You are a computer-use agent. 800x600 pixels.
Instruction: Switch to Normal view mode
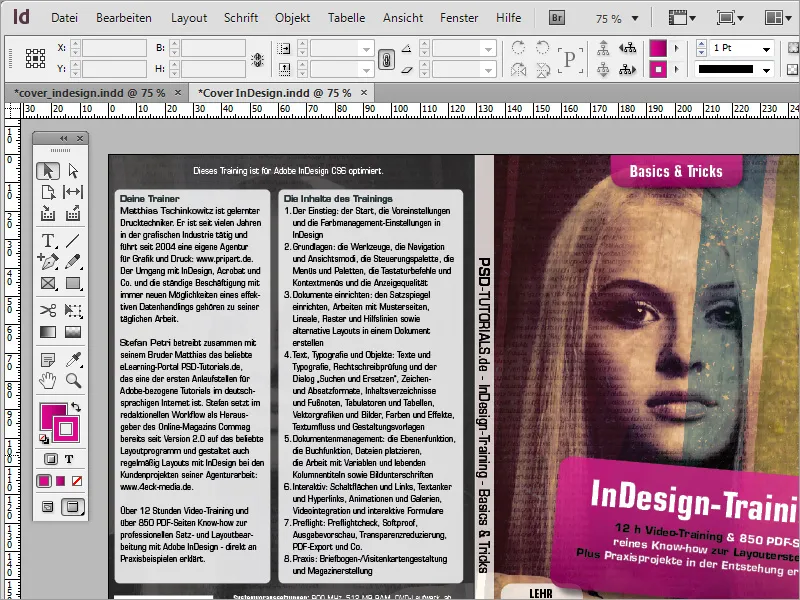click(47, 507)
